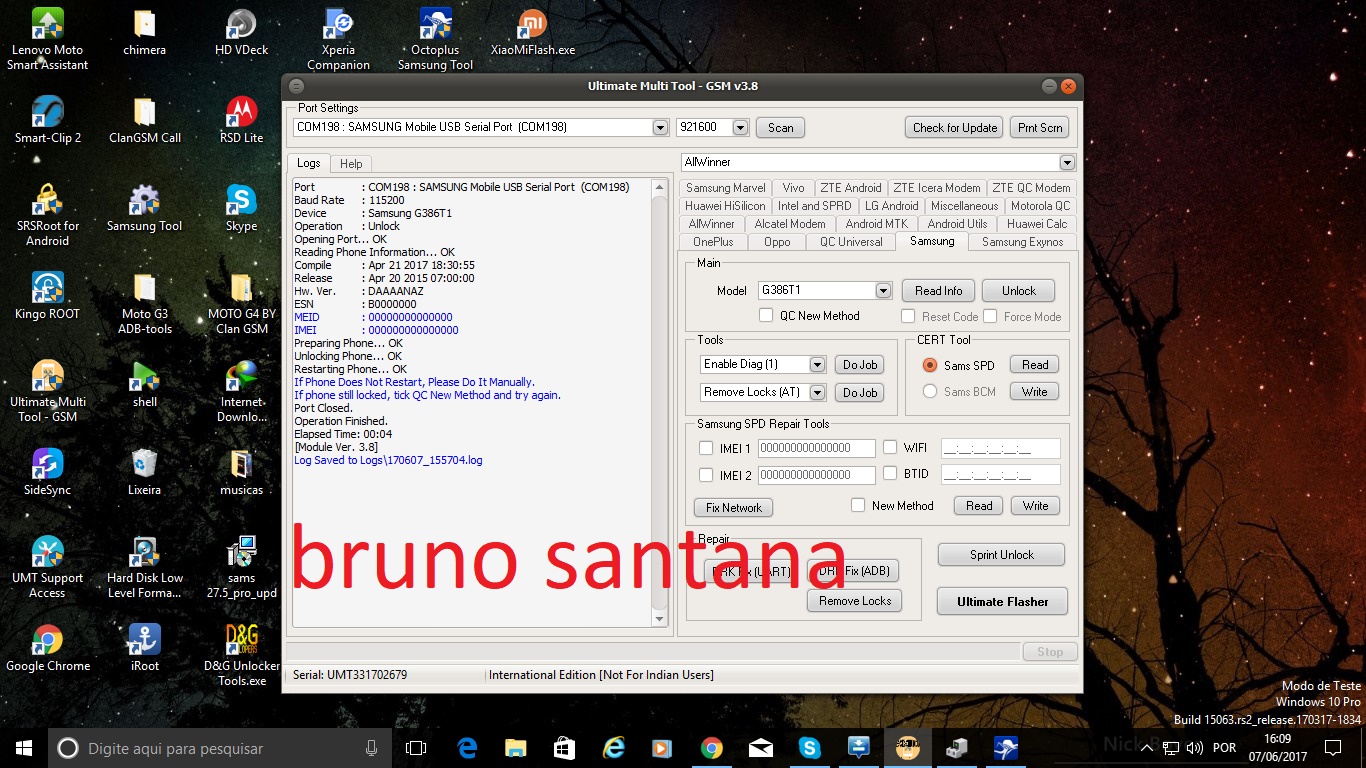Open D&G Unlocker Tools.exe icon
The width and height of the screenshot is (1366, 768).
(241, 656)
